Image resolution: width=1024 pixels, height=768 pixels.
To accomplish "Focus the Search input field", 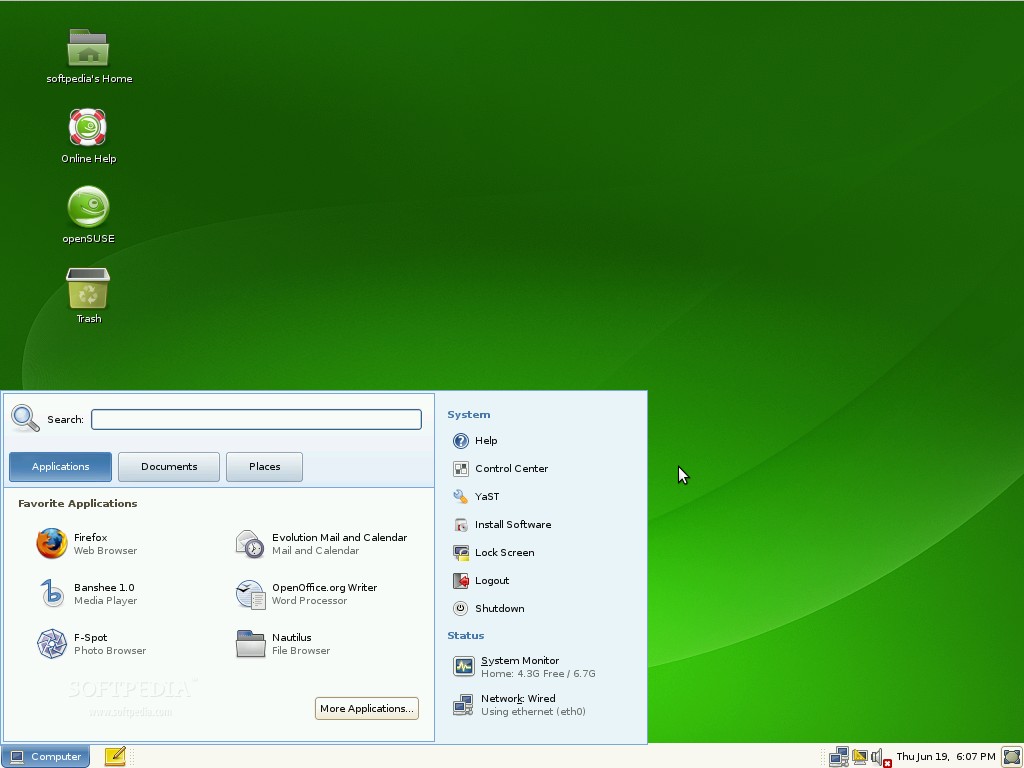I will click(256, 419).
